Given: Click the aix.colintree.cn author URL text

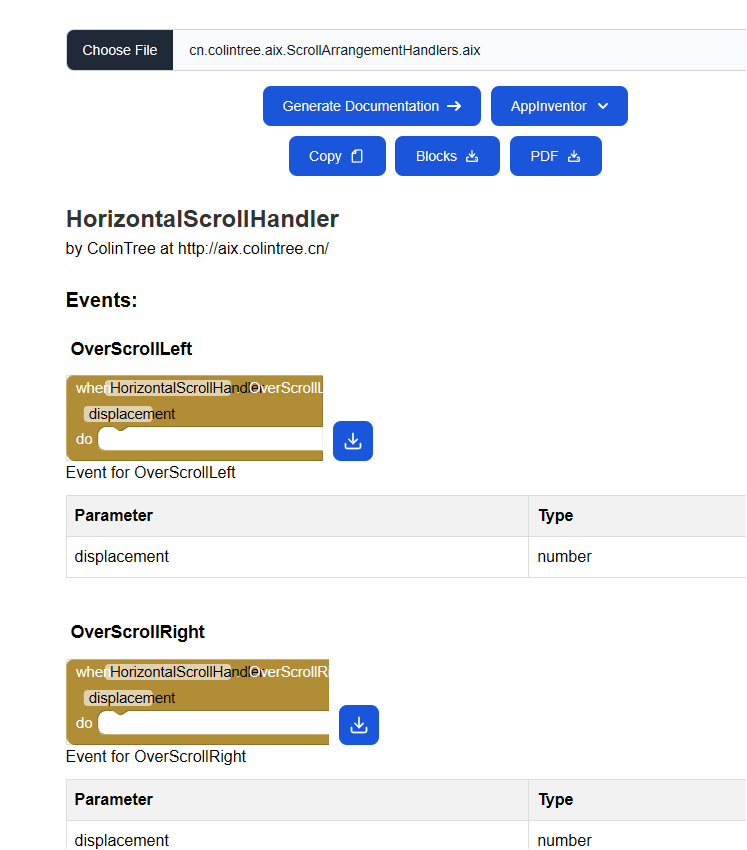Looking at the screenshot, I should click(x=253, y=249).
